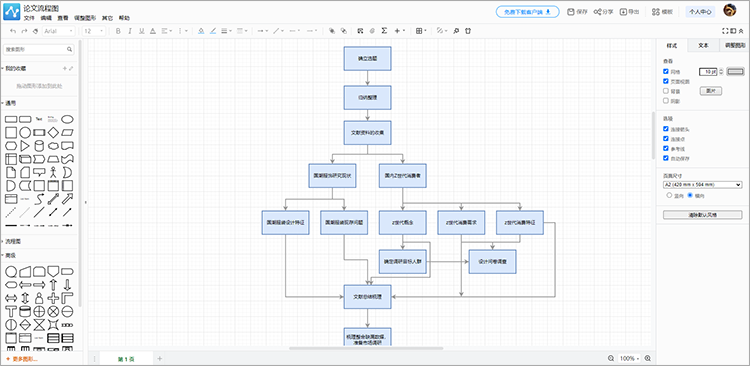750x366 pixels.
Task: Click the redo arrow icon
Action: (x=24, y=31)
